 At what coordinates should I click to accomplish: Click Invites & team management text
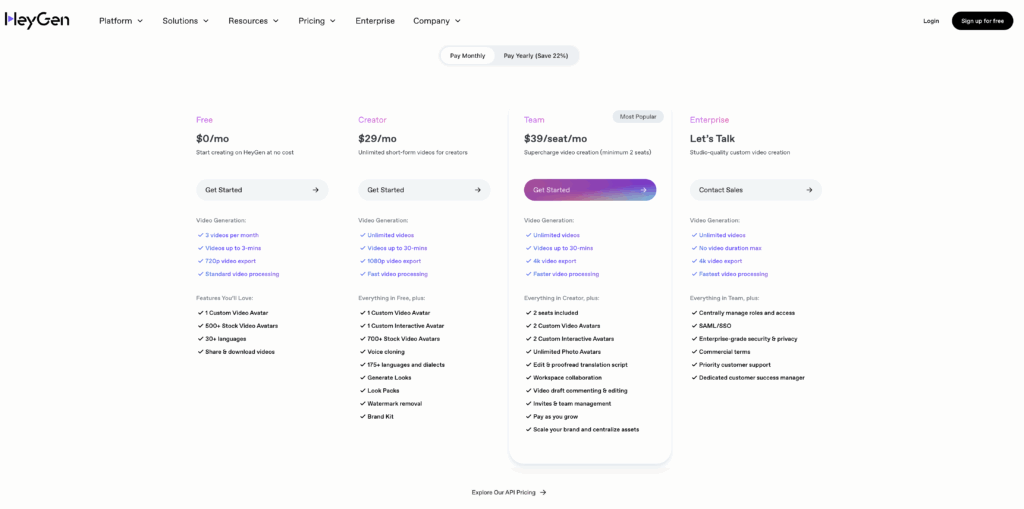click(x=572, y=404)
